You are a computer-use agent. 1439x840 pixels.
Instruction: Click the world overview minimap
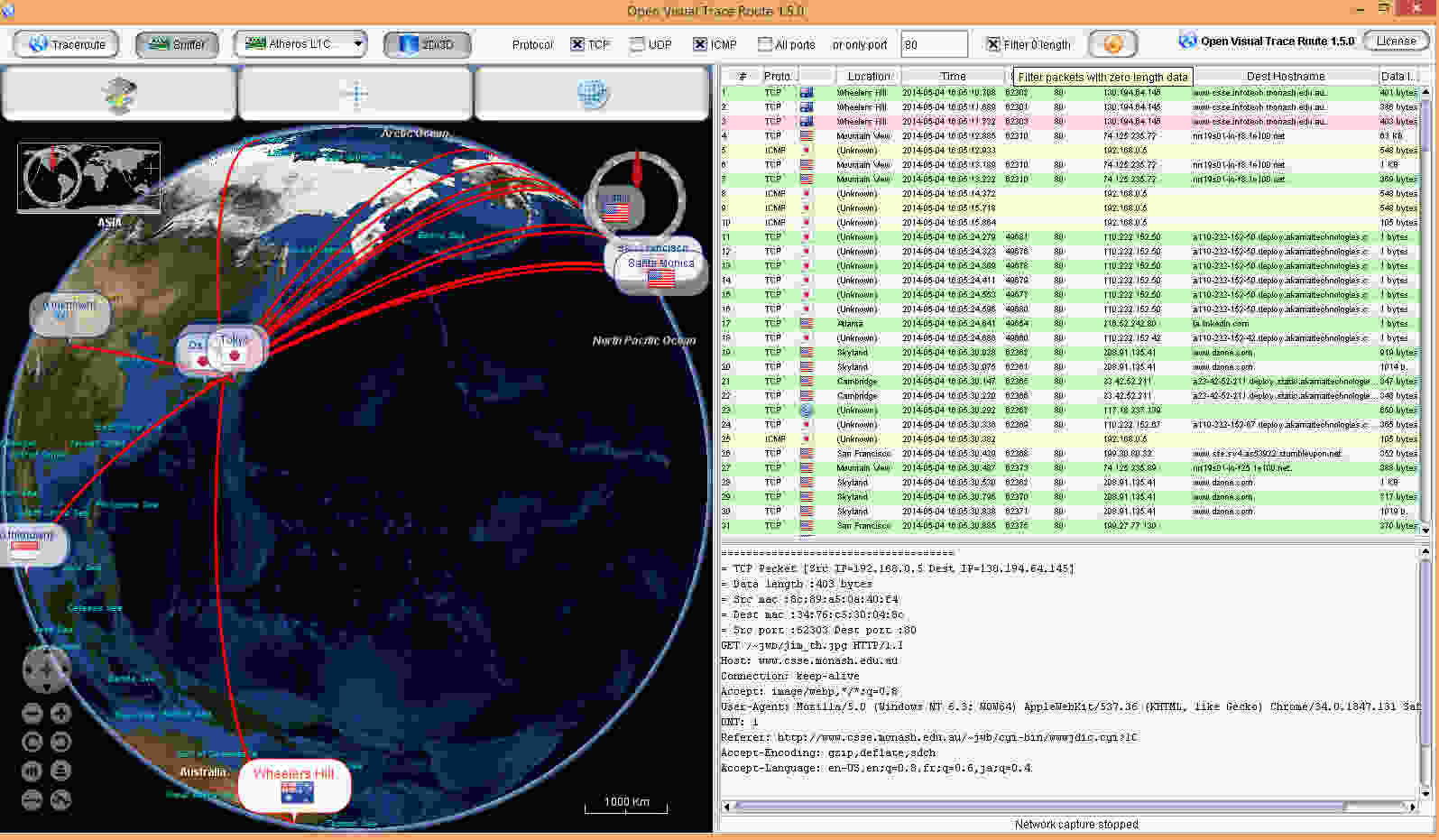tap(88, 177)
